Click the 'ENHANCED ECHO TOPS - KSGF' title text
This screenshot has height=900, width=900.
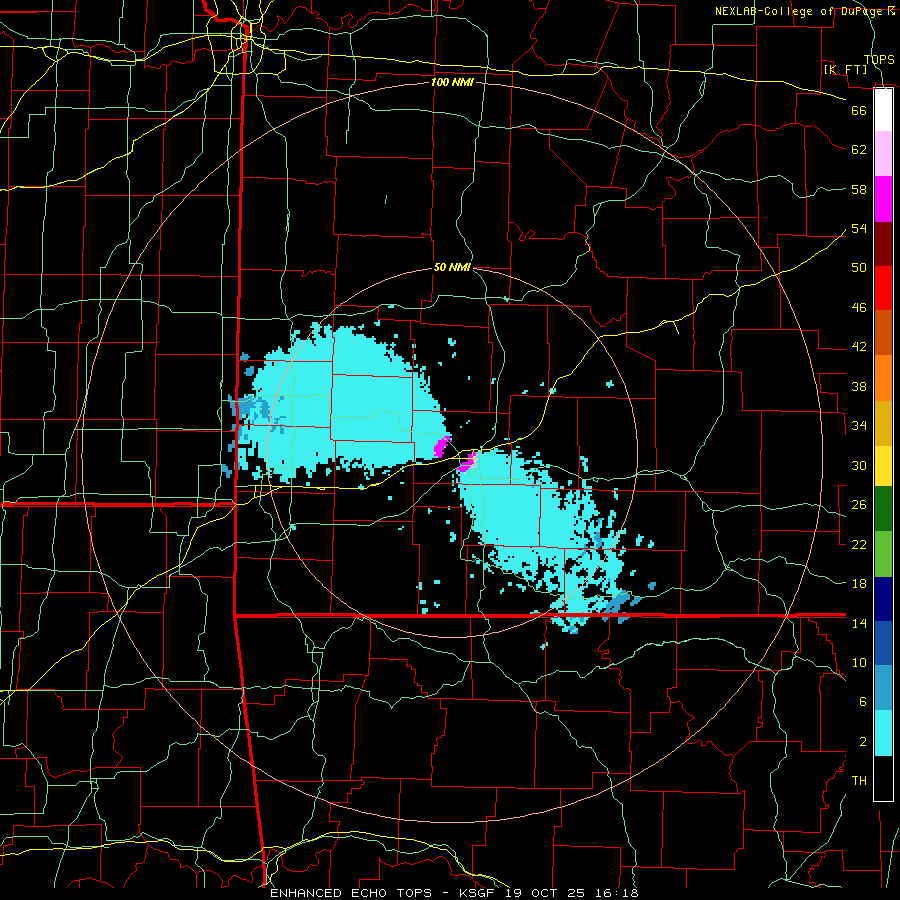pos(383,893)
